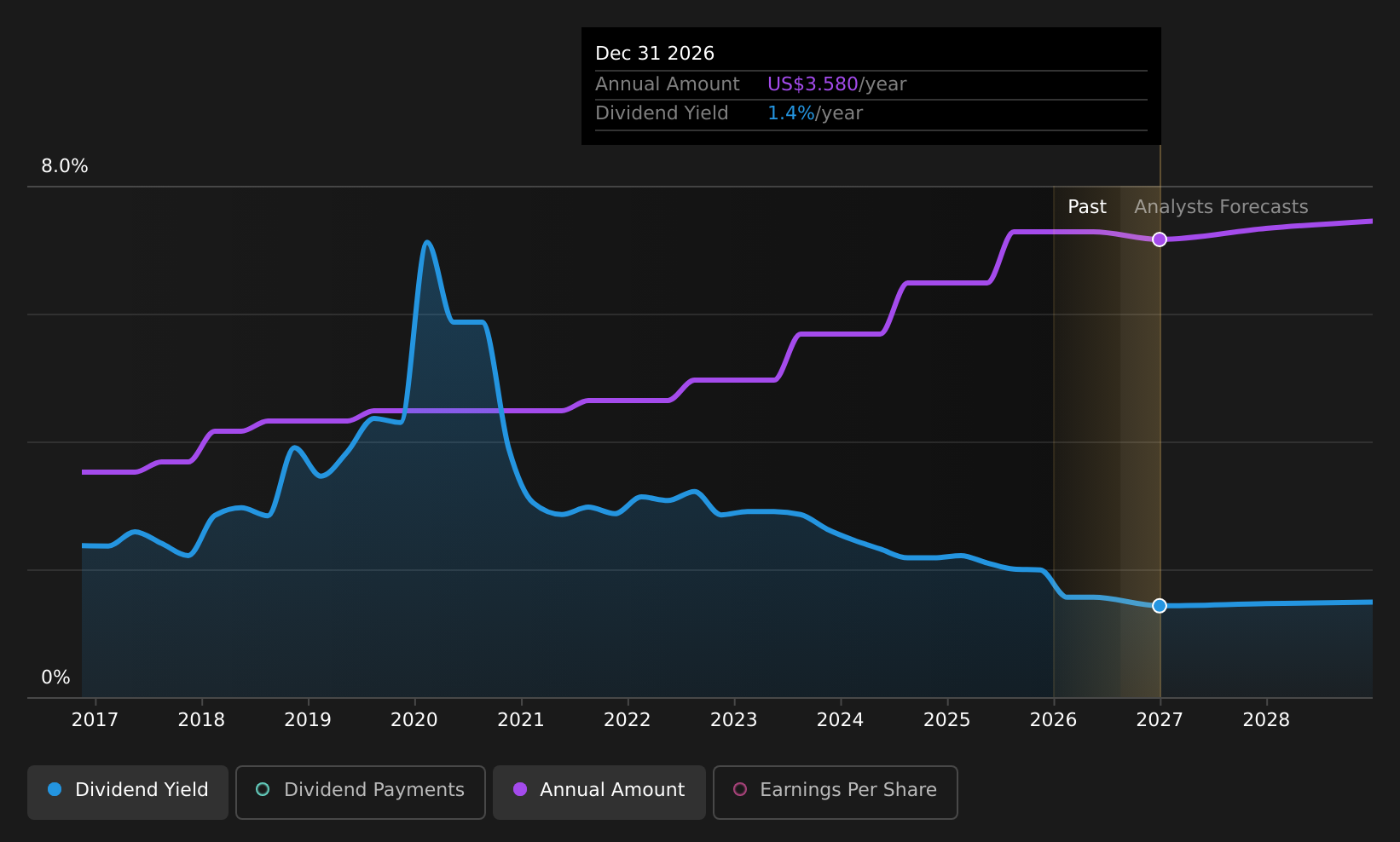This screenshot has width=1400, height=842.
Task: Click the 0% y-axis label
Action: pos(55,678)
